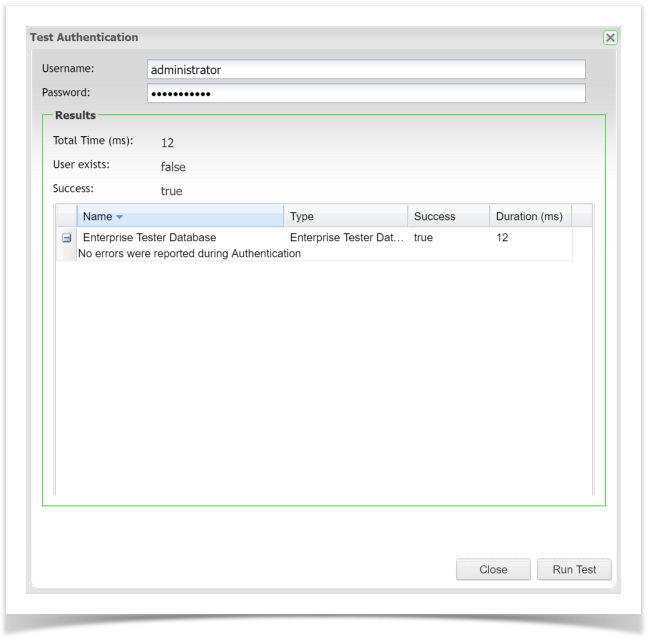Sort by the Success column header

pyautogui.click(x=447, y=216)
